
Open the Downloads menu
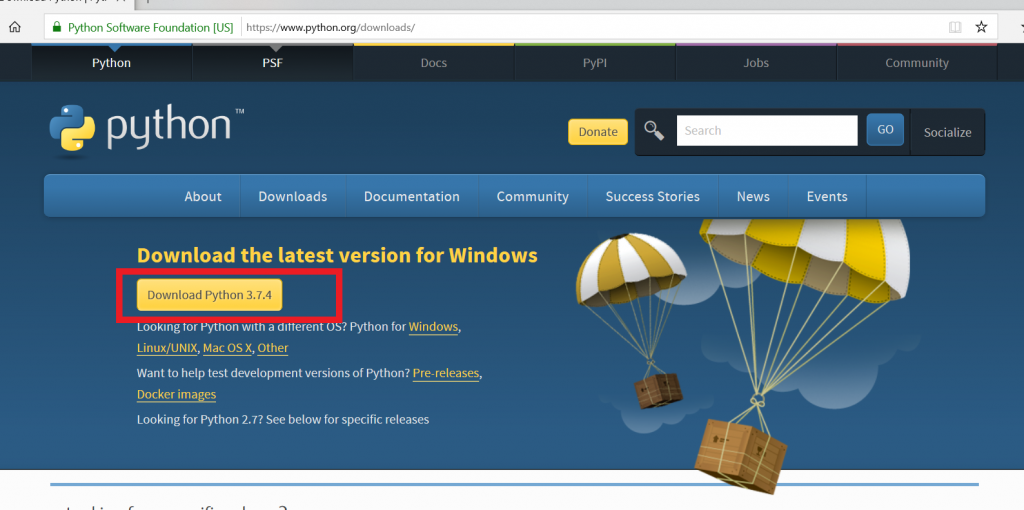point(293,197)
